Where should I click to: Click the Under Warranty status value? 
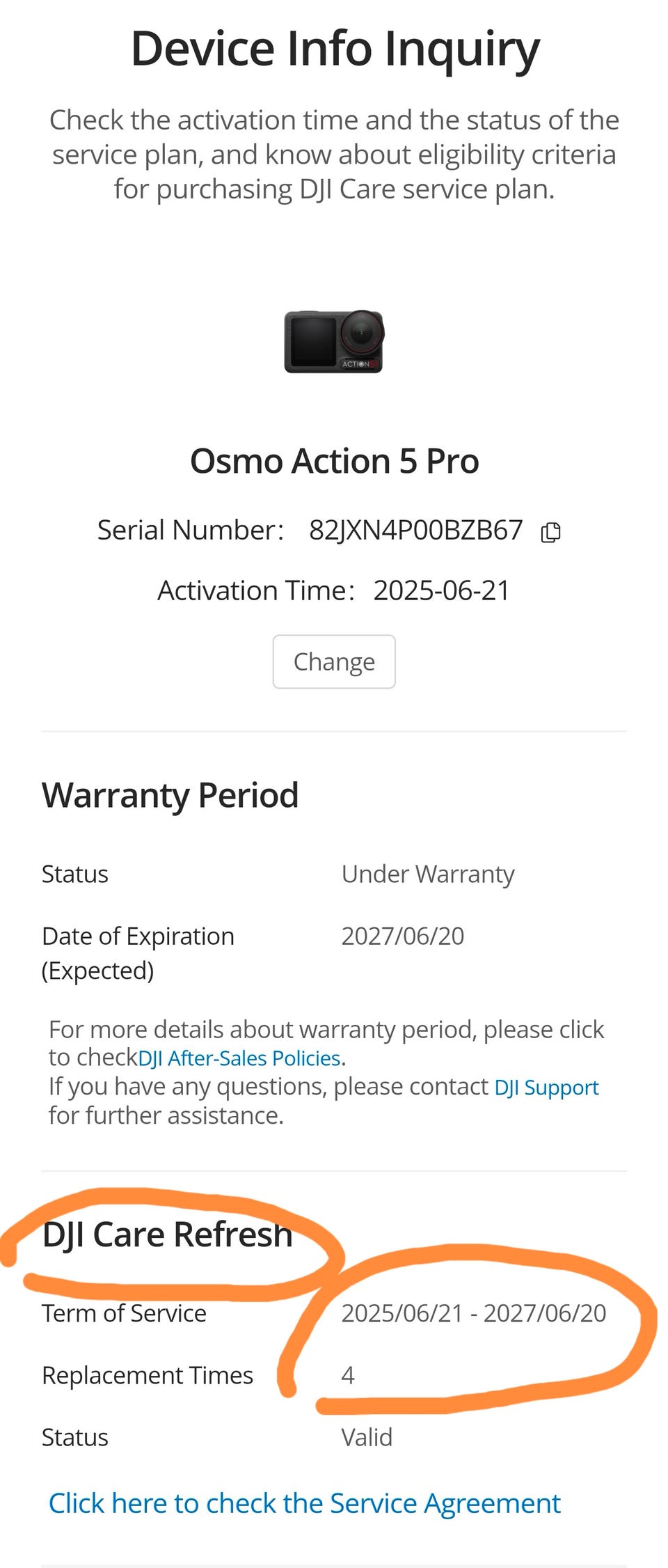click(428, 874)
